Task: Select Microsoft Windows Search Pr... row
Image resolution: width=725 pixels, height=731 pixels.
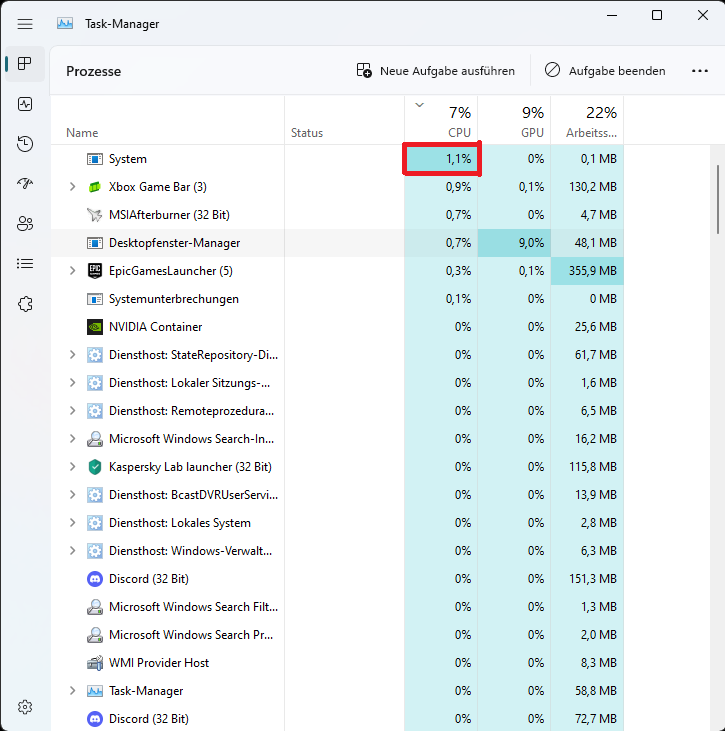Action: point(337,634)
